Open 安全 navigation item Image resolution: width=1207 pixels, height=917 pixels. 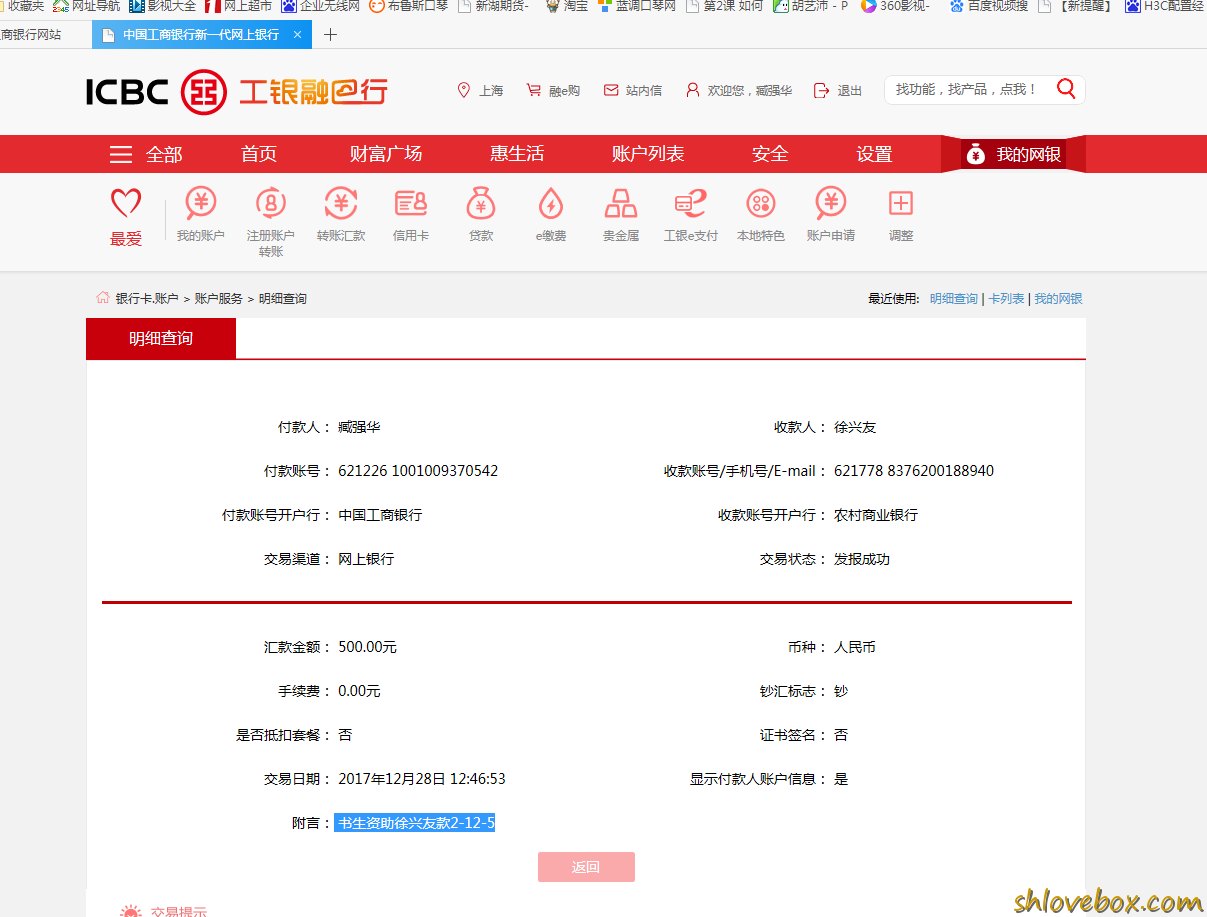click(770, 154)
